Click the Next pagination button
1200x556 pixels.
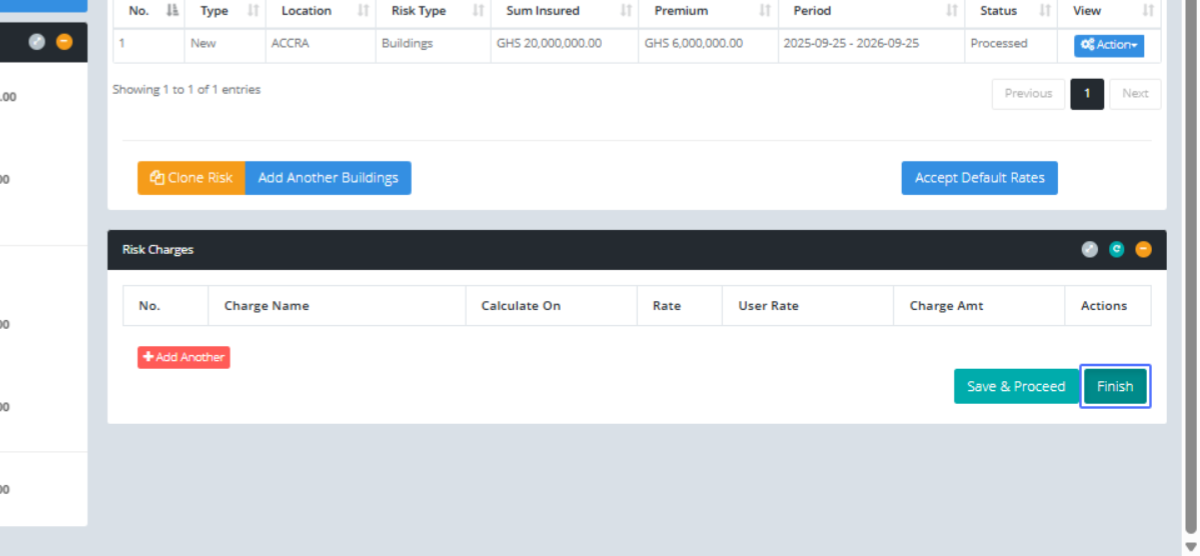(x=1135, y=94)
